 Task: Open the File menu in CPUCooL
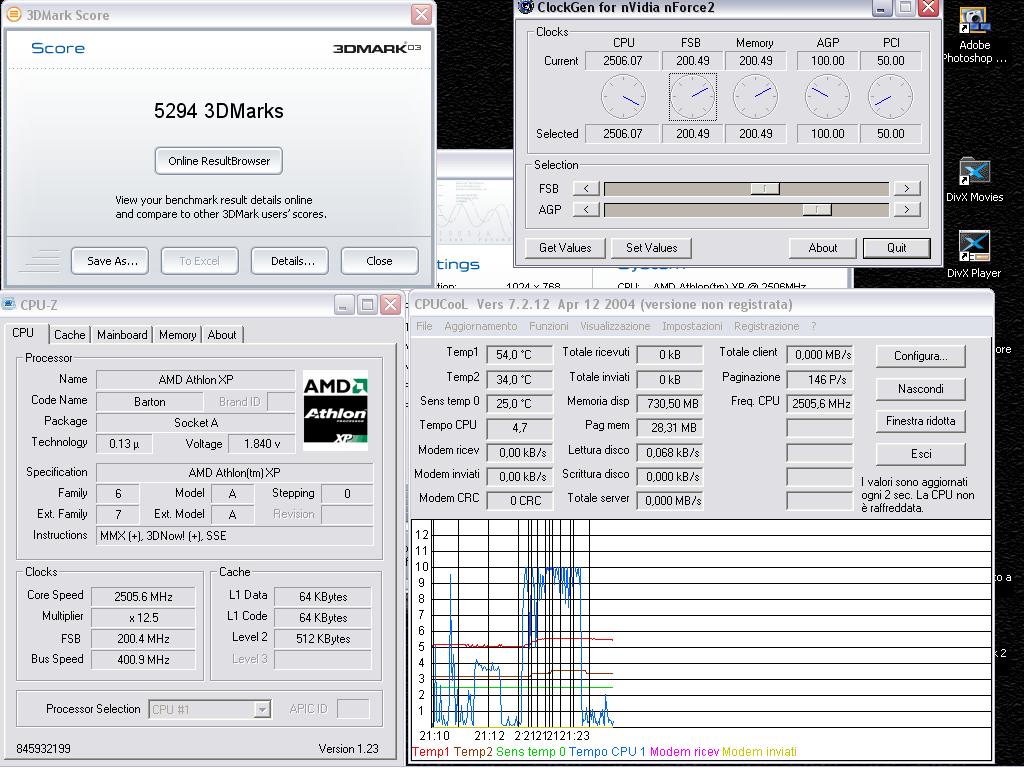click(x=424, y=326)
